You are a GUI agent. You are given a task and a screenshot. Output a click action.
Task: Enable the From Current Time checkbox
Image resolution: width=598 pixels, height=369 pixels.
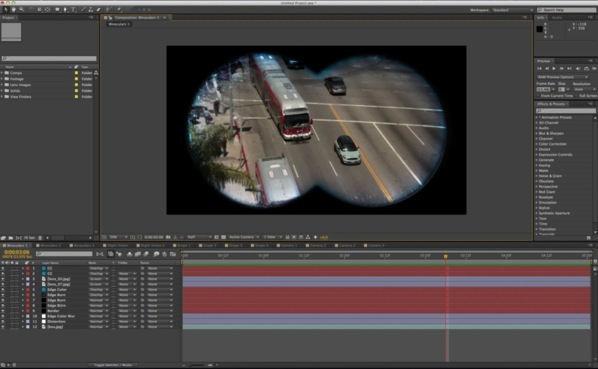[x=538, y=96]
